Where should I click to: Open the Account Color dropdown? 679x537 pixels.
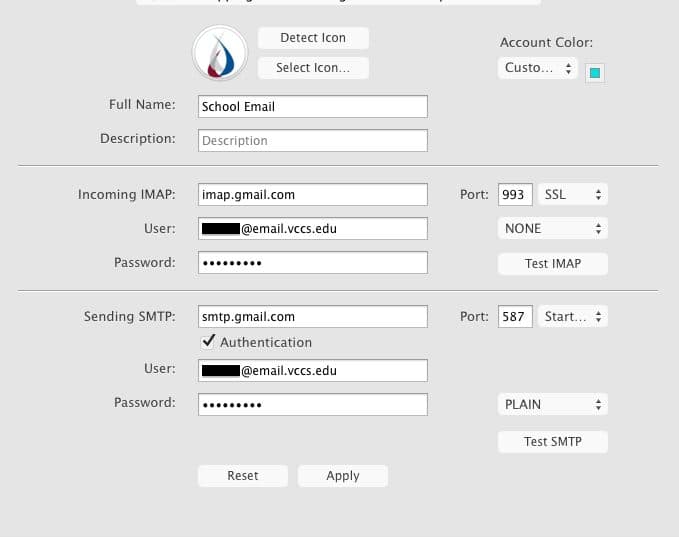[x=538, y=68]
